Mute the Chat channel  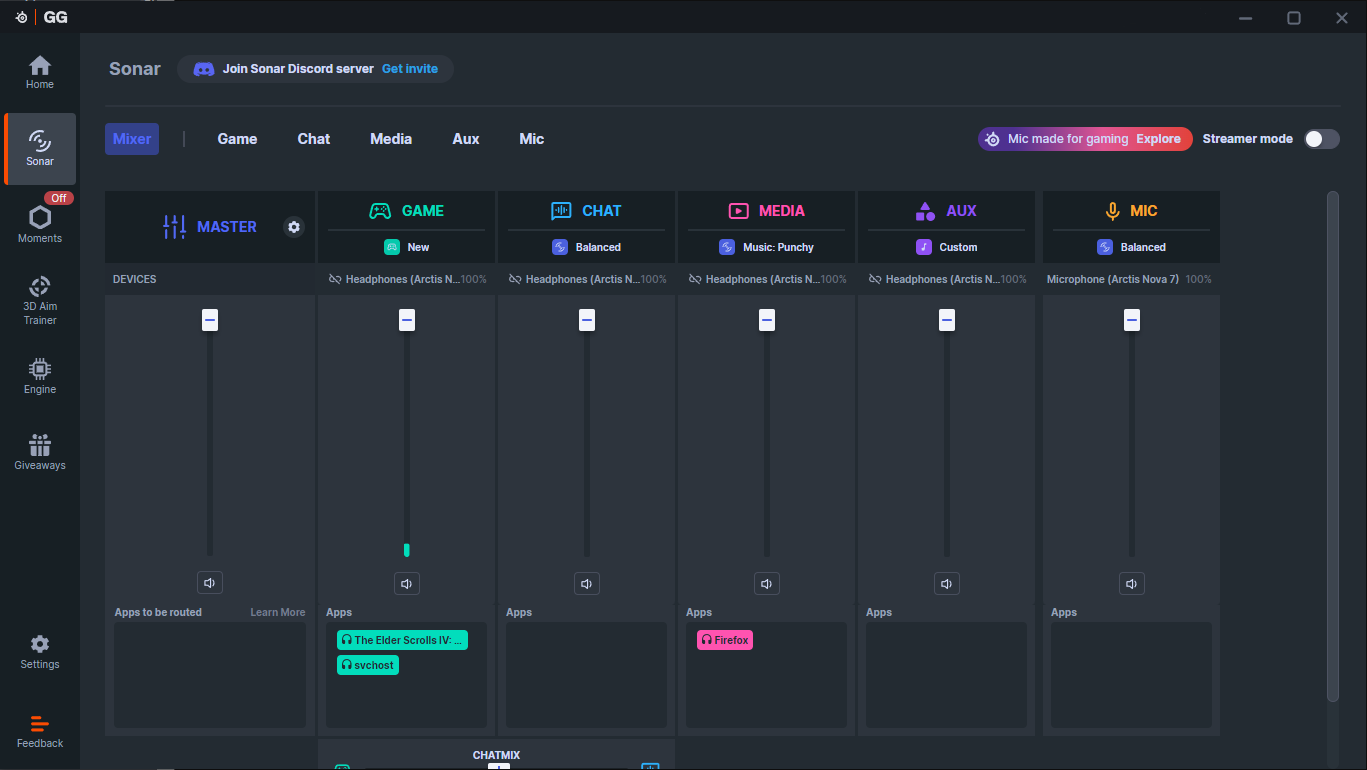[587, 583]
